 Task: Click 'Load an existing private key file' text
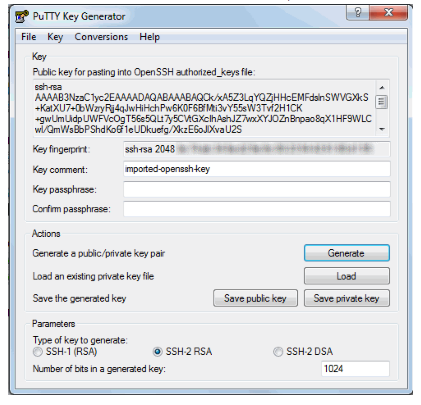point(93,276)
